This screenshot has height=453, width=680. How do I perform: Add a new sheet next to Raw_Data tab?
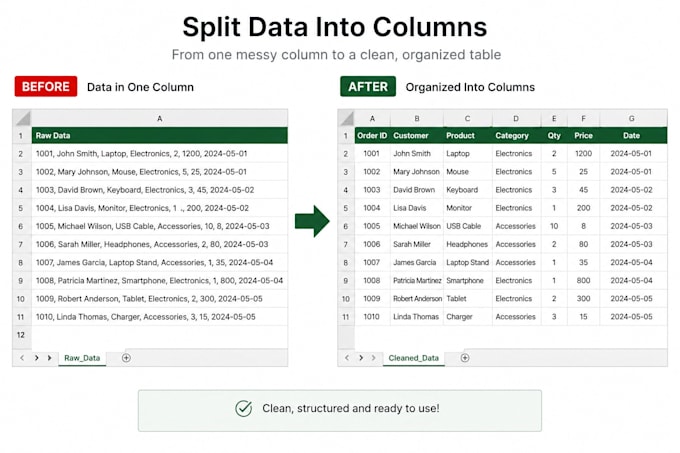(x=126, y=358)
